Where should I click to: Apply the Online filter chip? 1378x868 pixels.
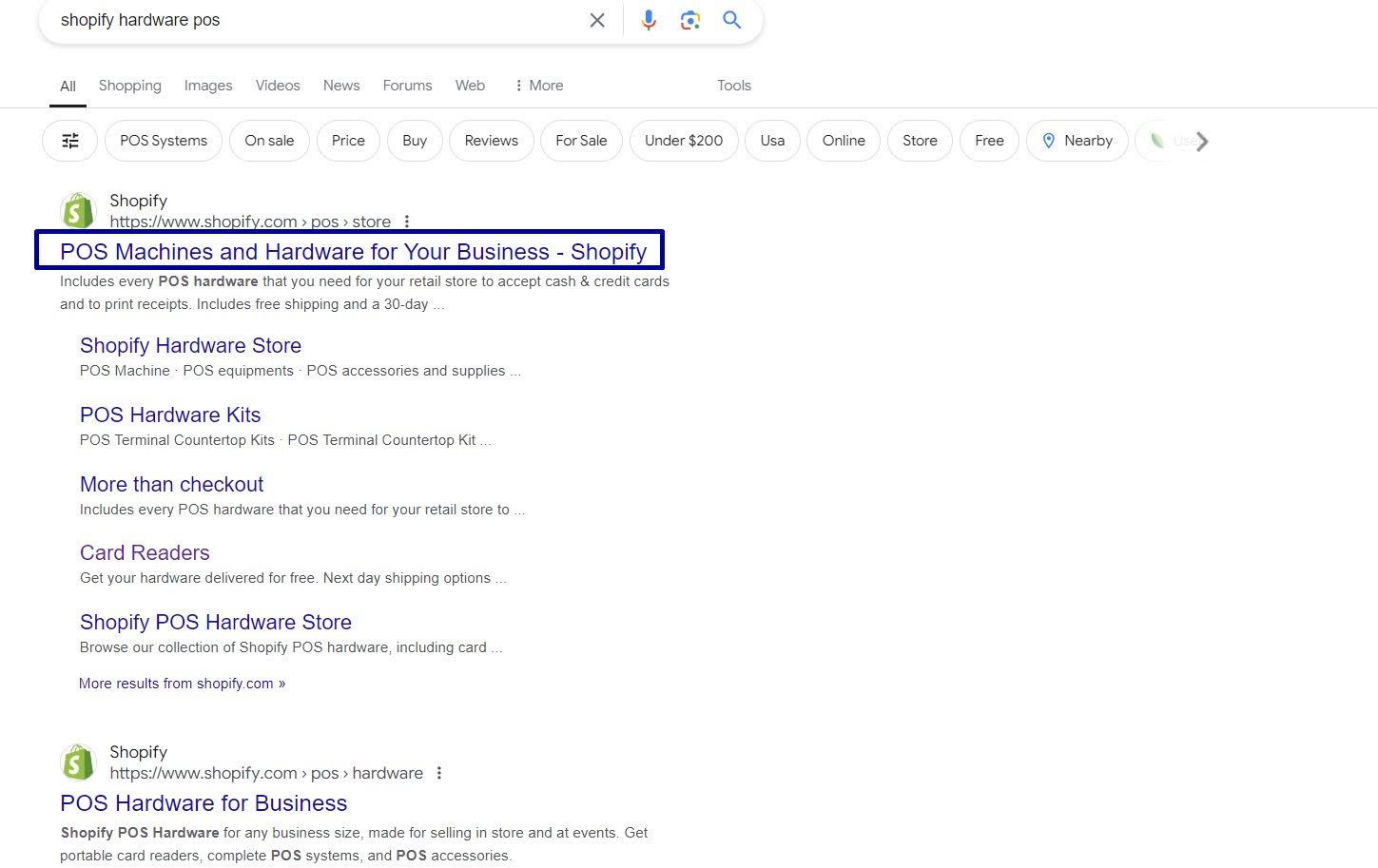pyautogui.click(x=844, y=141)
